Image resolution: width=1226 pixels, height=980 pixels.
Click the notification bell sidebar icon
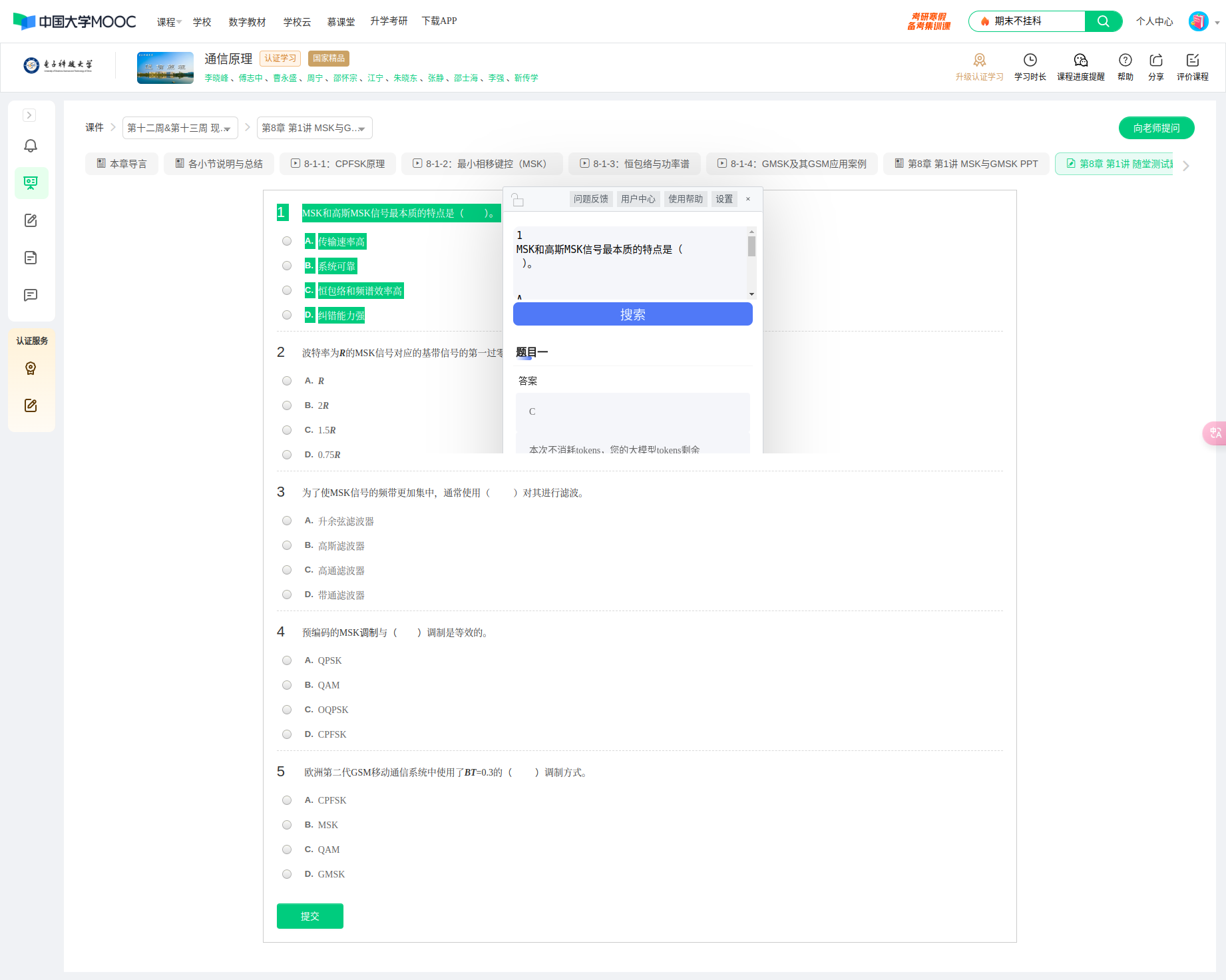point(31,146)
